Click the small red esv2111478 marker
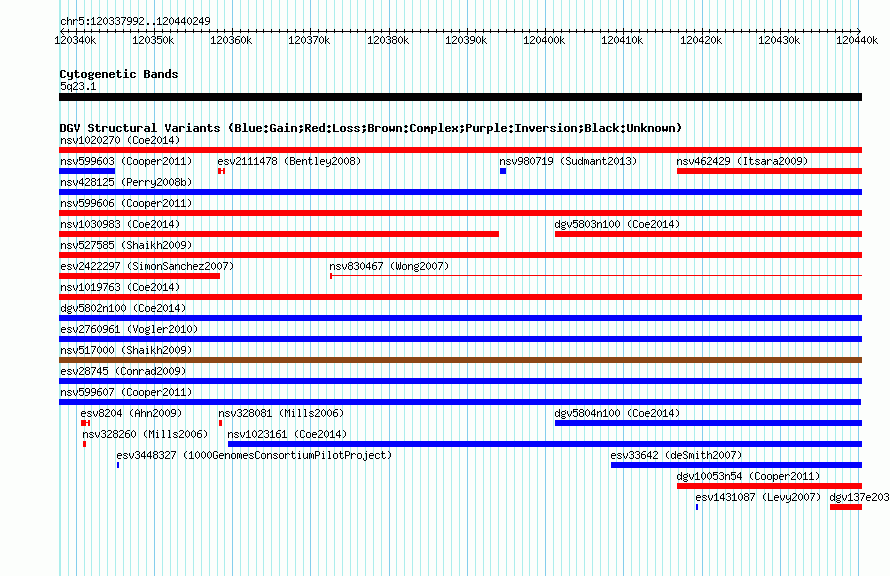This screenshot has width=890, height=576. click(x=221, y=171)
